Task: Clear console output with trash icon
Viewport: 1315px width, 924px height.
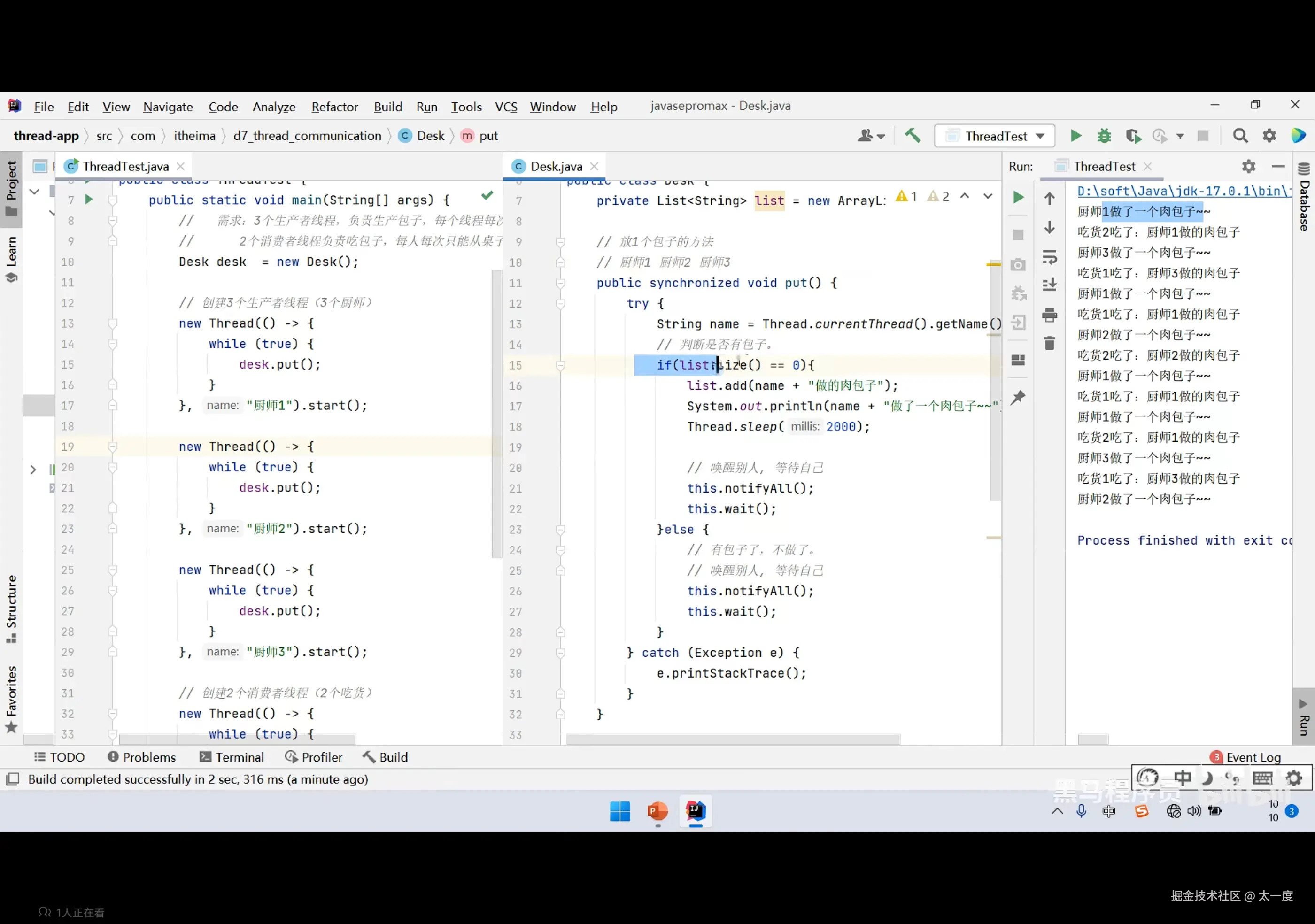Action: click(1049, 344)
